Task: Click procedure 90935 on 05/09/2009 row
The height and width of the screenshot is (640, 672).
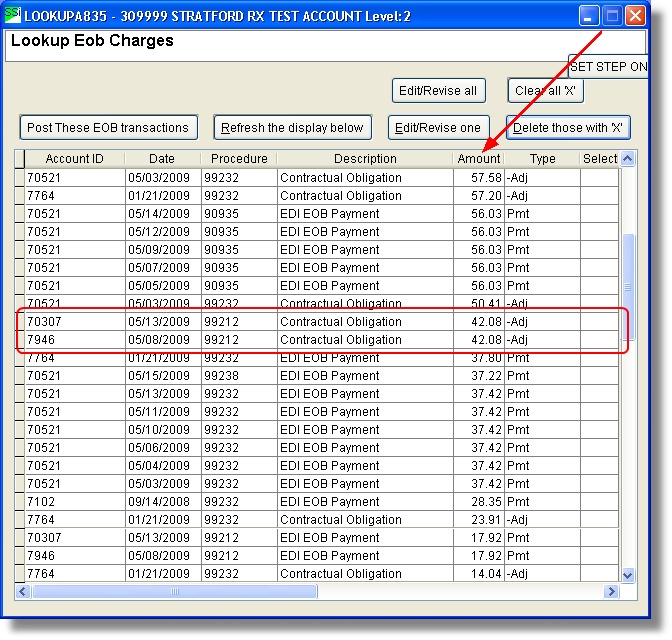Action: [x=221, y=249]
